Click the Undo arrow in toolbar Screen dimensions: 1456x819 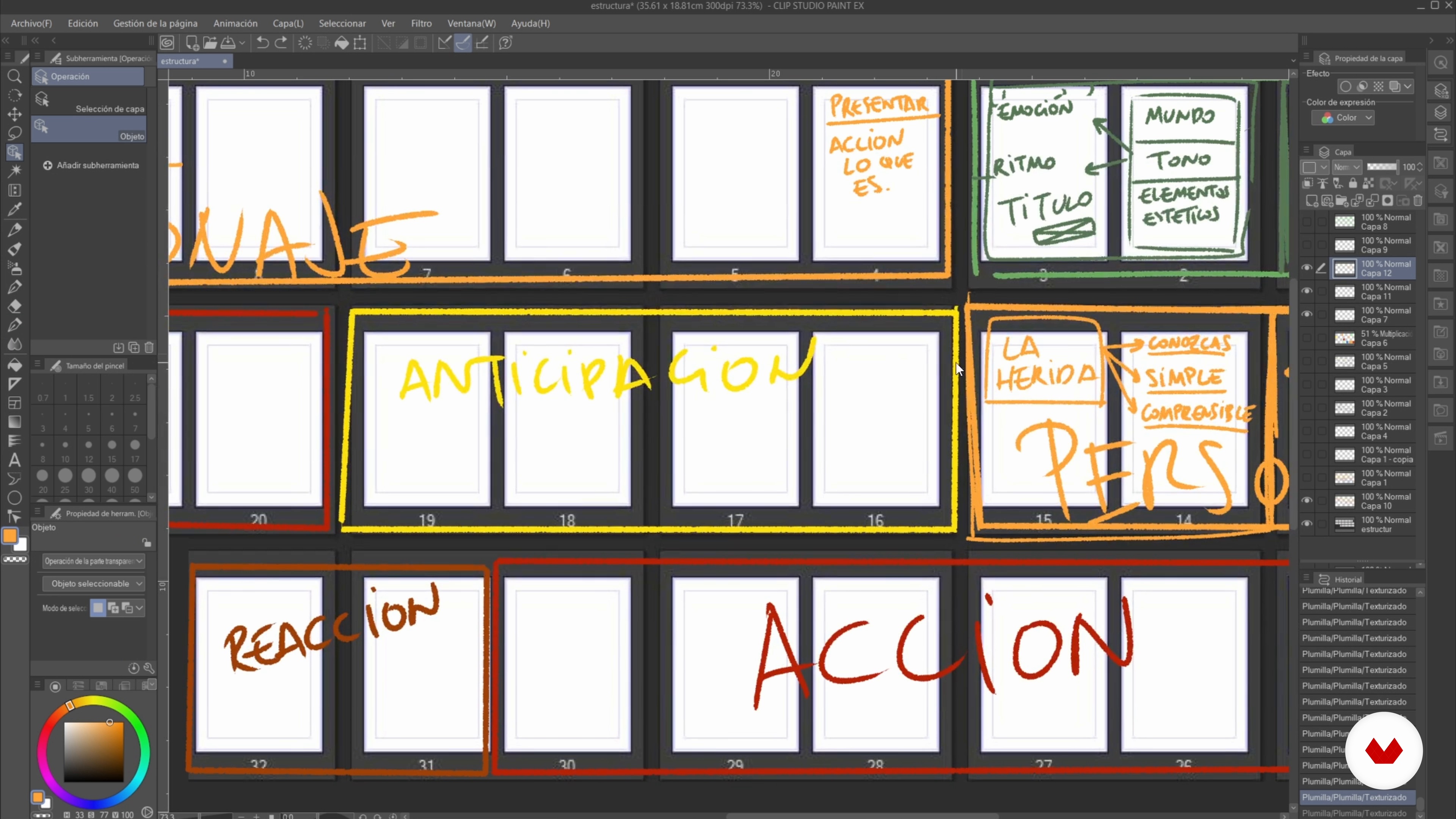(x=262, y=43)
